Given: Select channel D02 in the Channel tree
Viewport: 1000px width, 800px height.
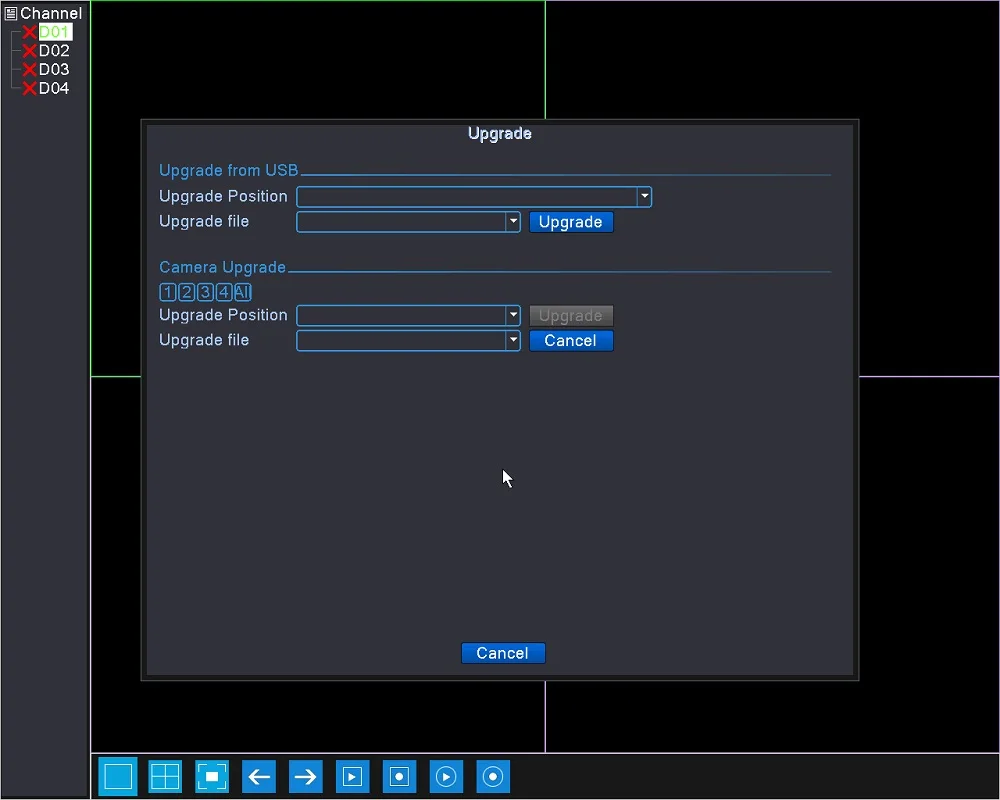Looking at the screenshot, I should click(x=54, y=50).
